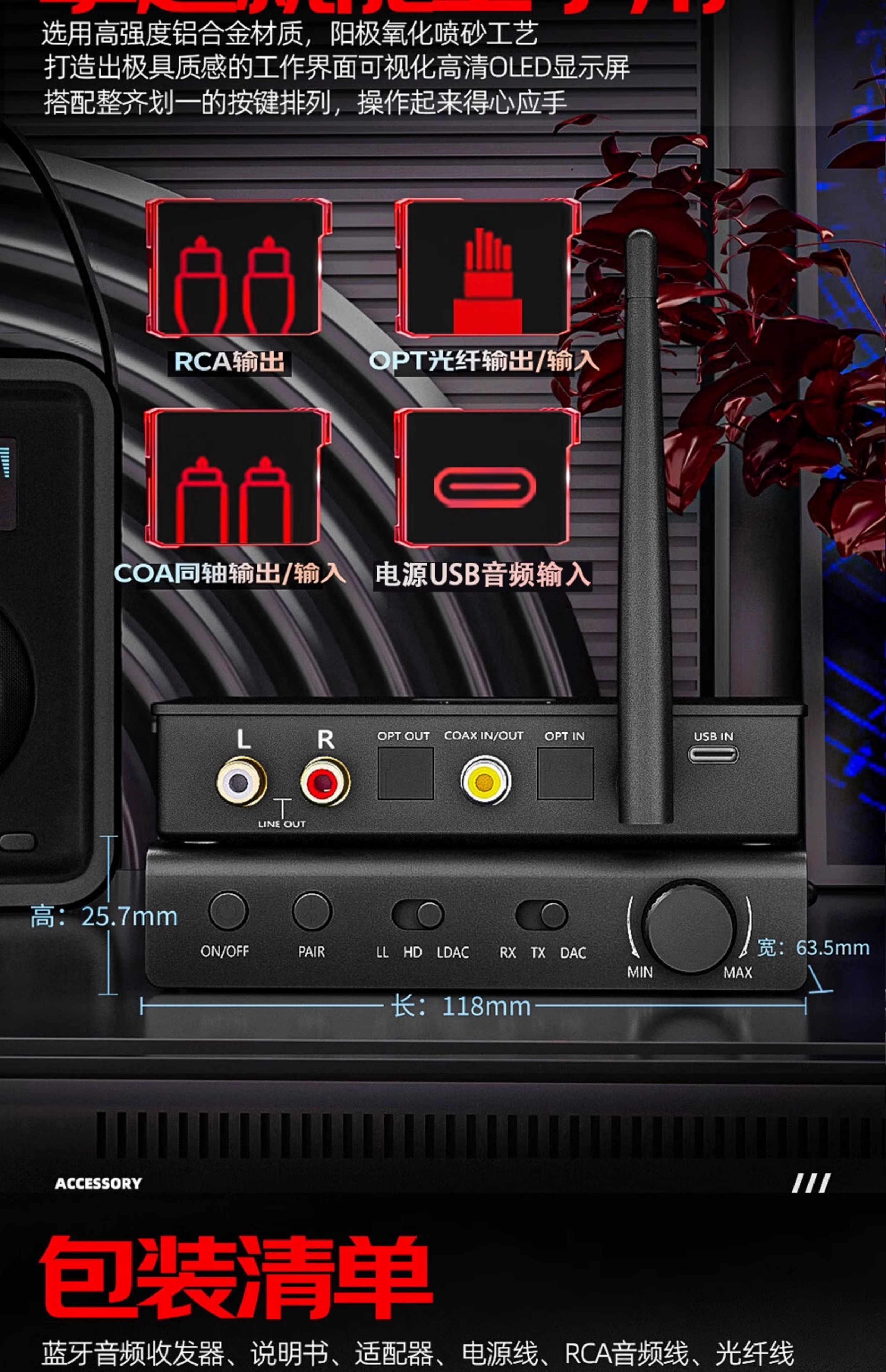Click the red R RCA jack
Screen dimensions: 886x1372
pyautogui.click(x=324, y=782)
